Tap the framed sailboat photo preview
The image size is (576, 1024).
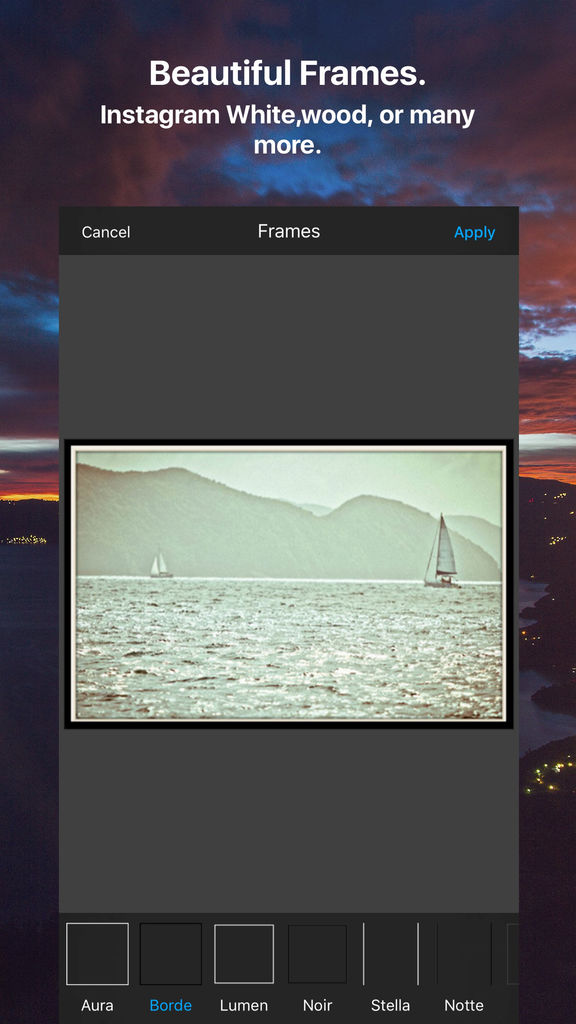[x=289, y=584]
